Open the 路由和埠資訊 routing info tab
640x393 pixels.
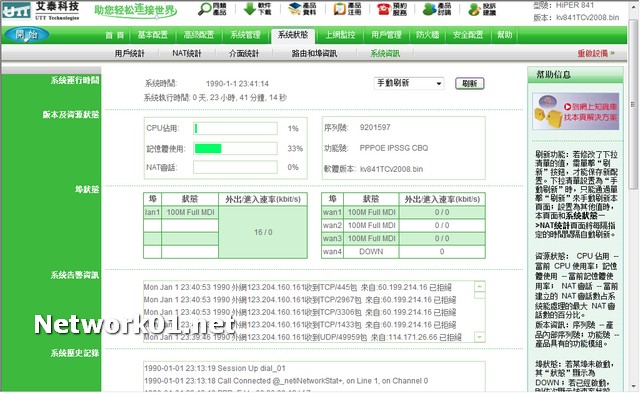[x=314, y=53]
